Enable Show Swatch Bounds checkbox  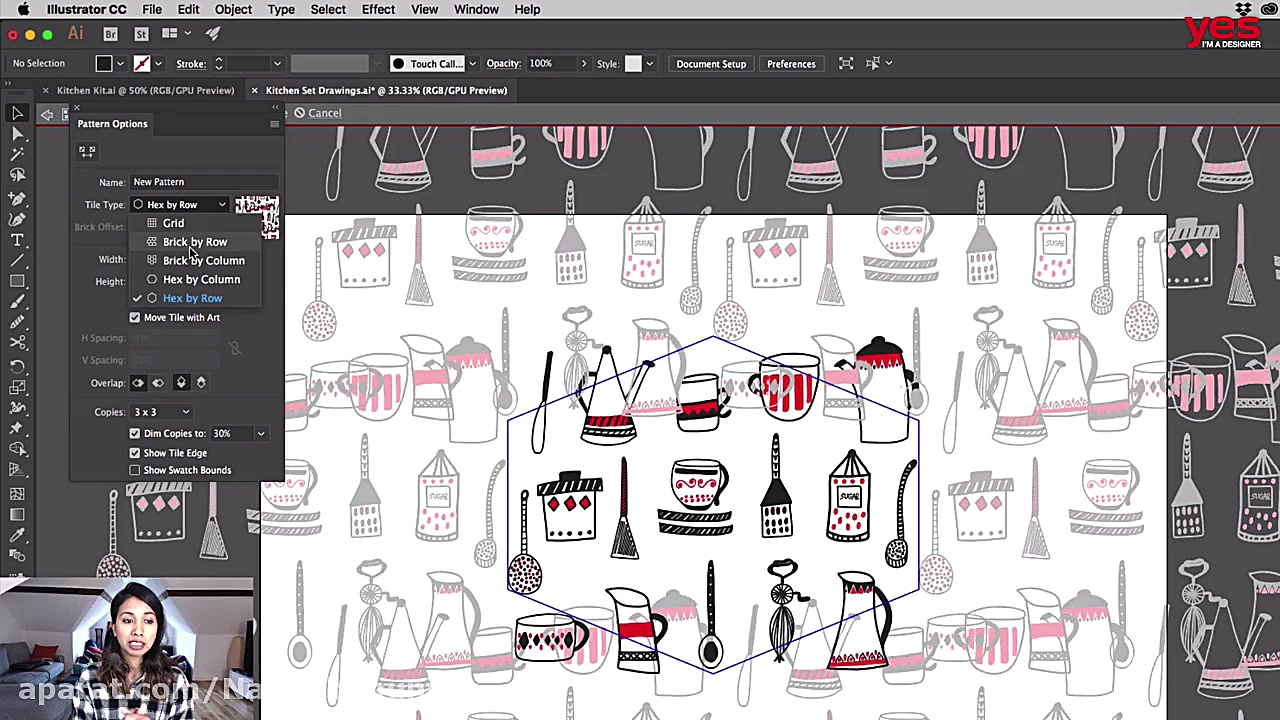click(135, 470)
